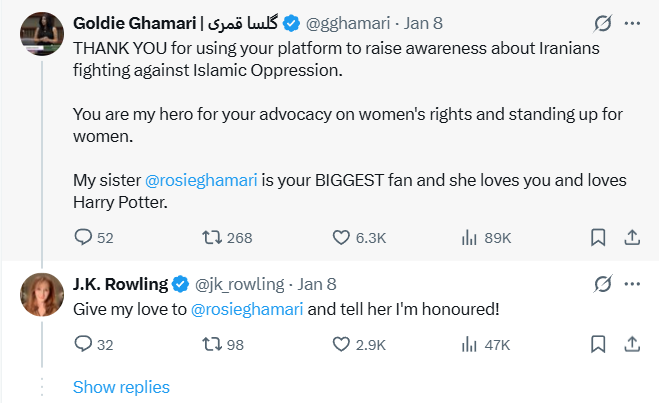Open Grok icon on Goldie's tweet
This screenshot has height=403, width=659.
point(602,22)
